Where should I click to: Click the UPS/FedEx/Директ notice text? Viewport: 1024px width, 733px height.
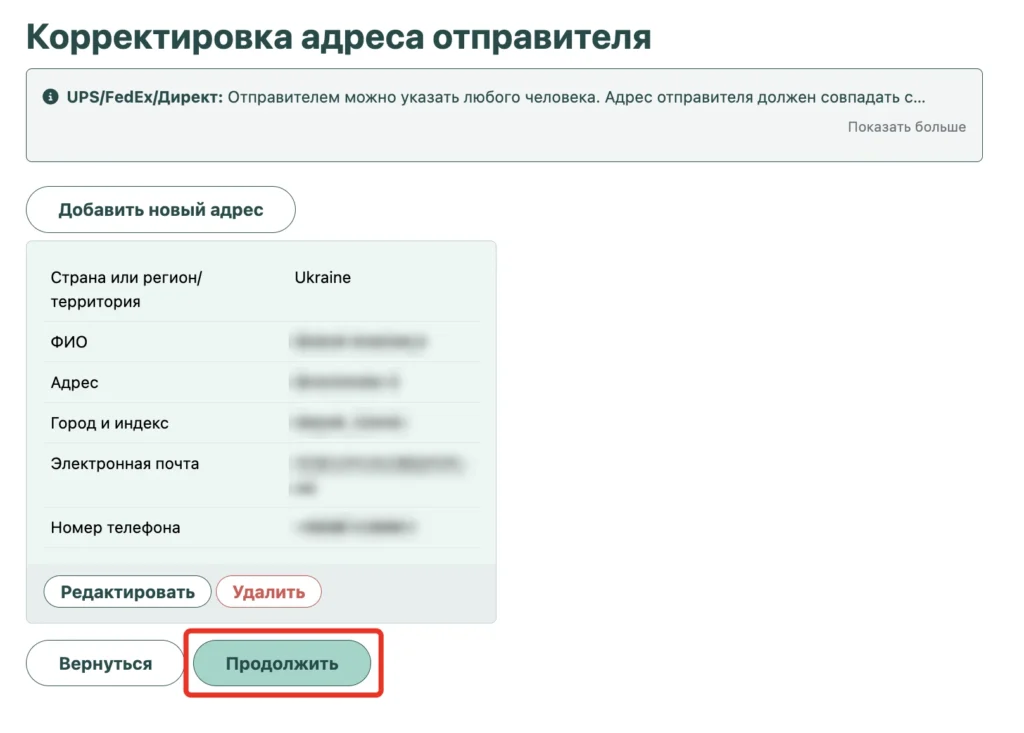[x=496, y=97]
